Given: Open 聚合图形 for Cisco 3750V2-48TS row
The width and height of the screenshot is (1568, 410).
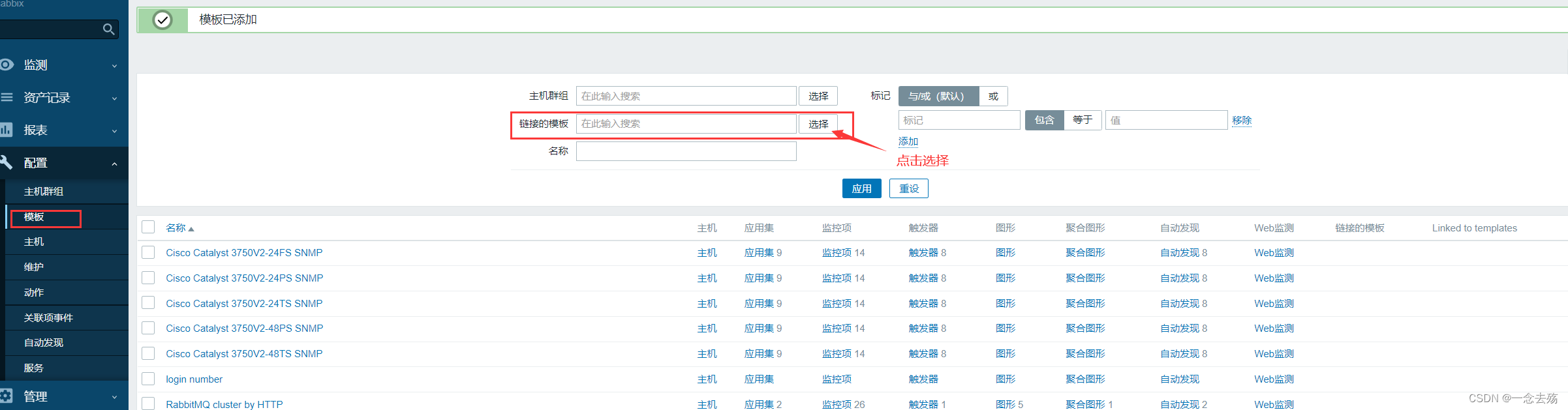Looking at the screenshot, I should [1085, 354].
